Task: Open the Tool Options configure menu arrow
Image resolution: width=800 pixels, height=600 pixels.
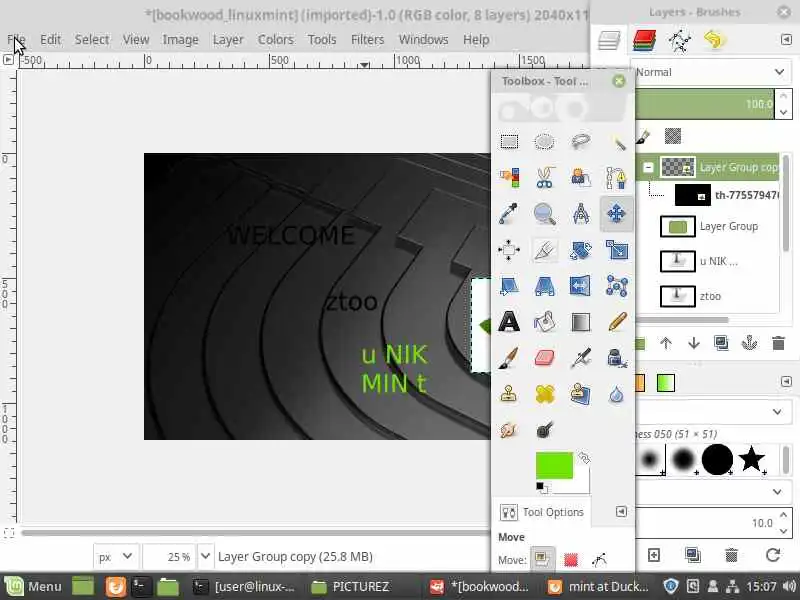Action: pyautogui.click(x=621, y=512)
